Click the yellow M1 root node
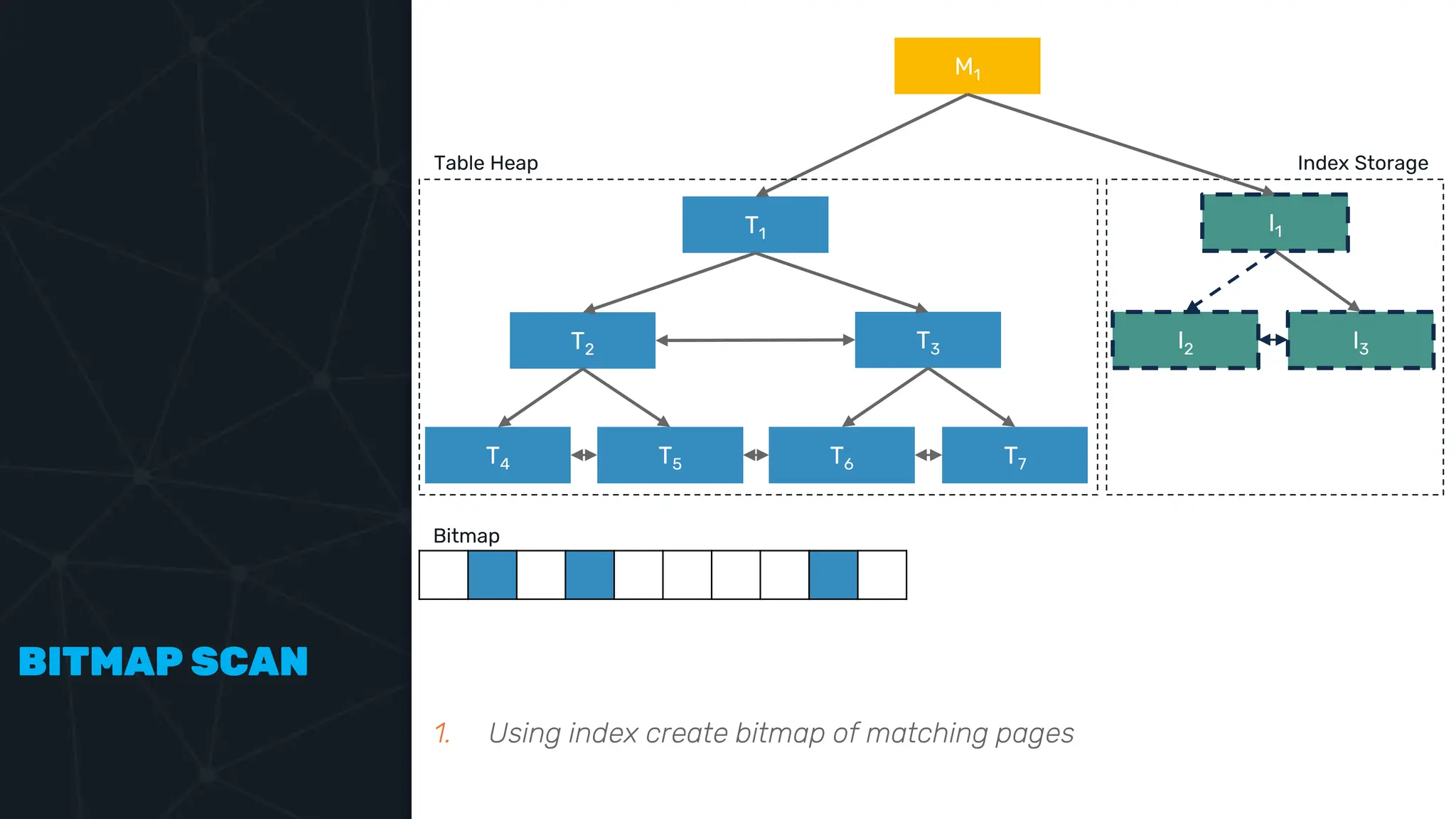This screenshot has height=819, width=1456. (967, 66)
